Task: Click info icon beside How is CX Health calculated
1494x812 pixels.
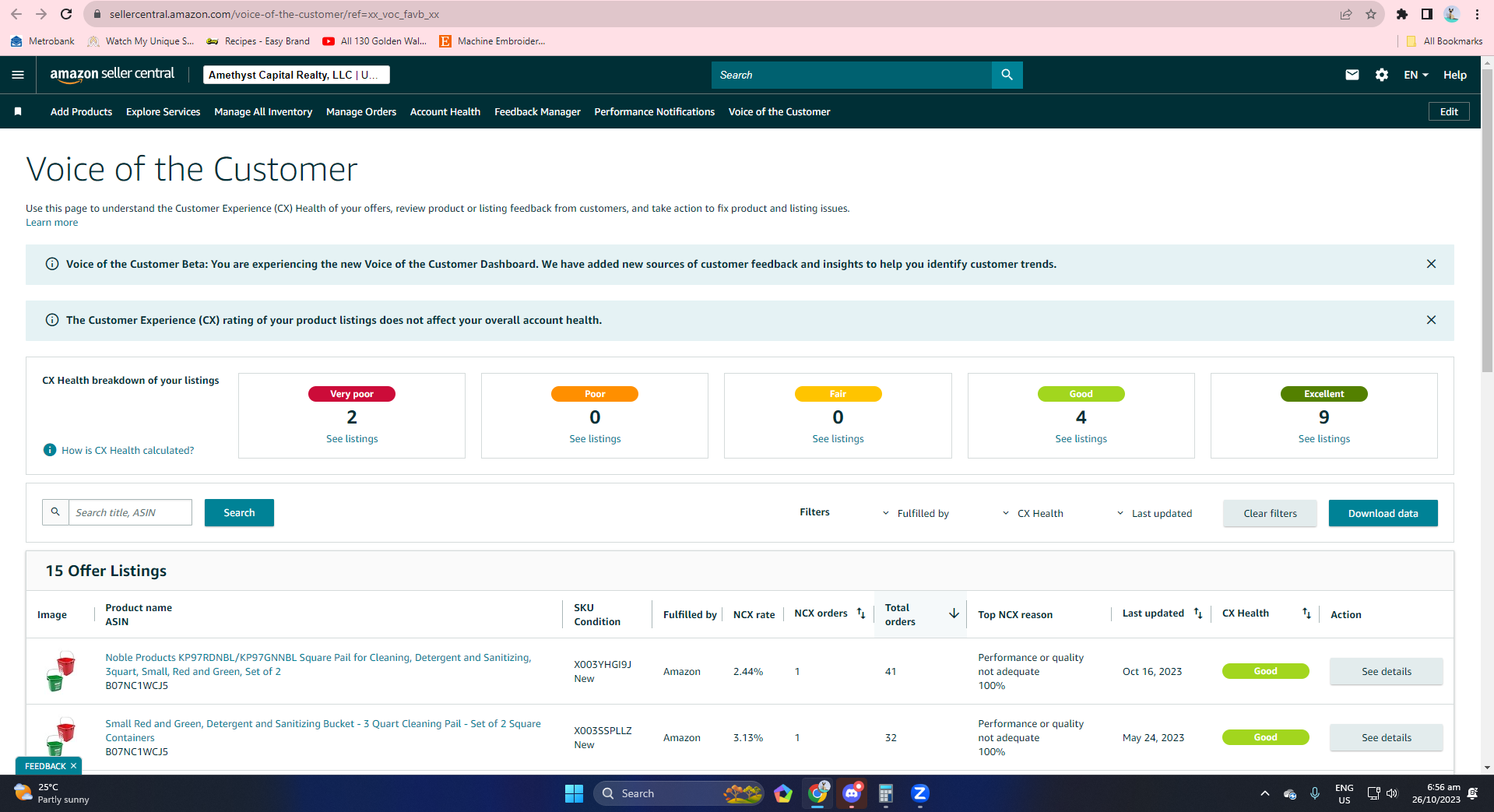Action: [50, 450]
